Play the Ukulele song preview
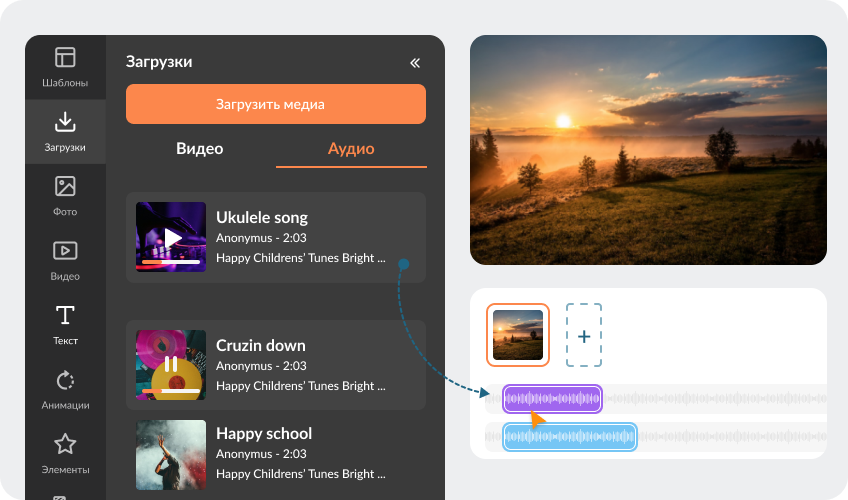848x500 pixels. point(172,238)
